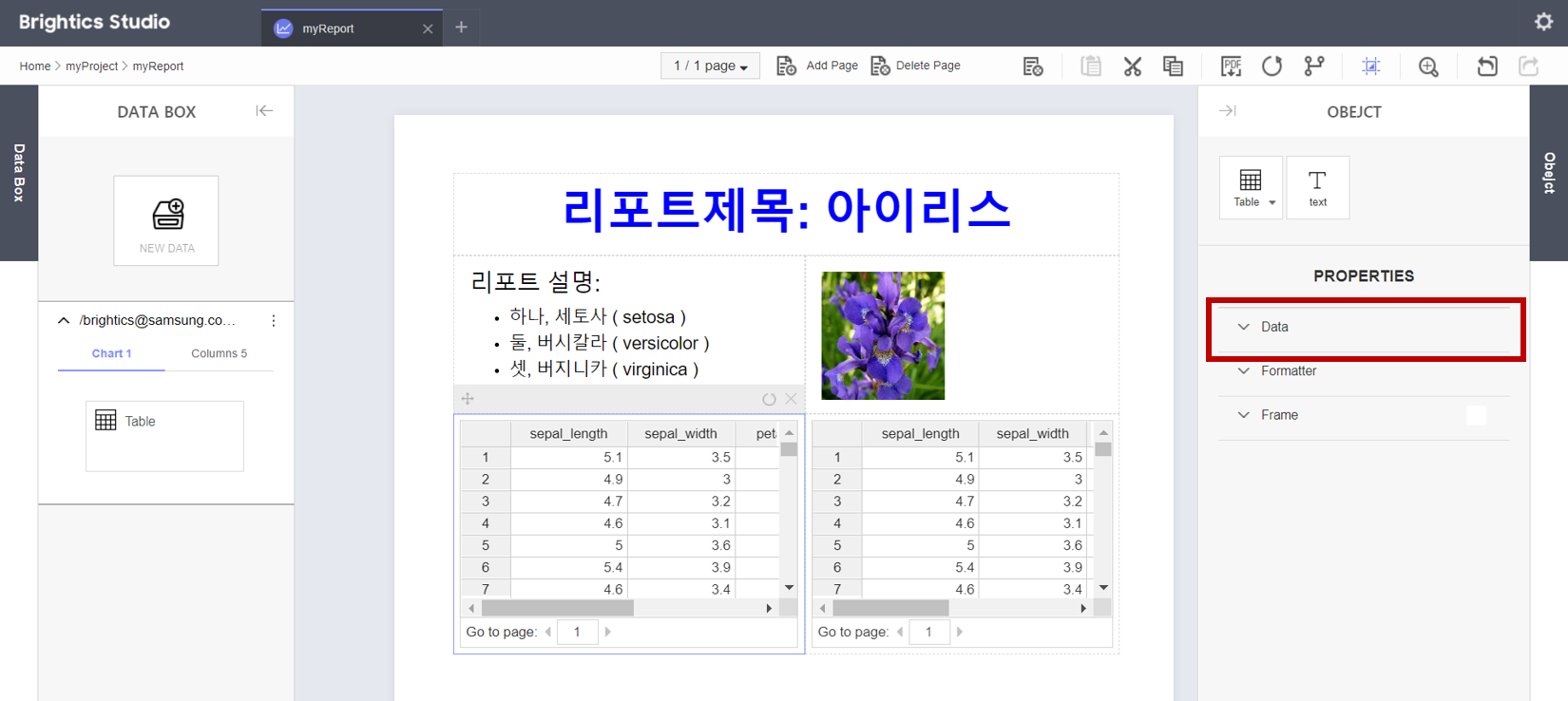Image resolution: width=1568 pixels, height=701 pixels.
Task: Cut the selection with the scissors icon
Action: click(1132, 66)
